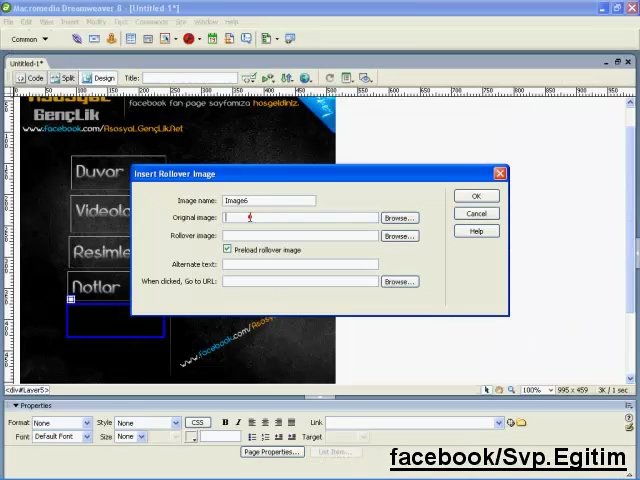Screen dimensions: 640x480
Task: Click the Date calendar insert icon
Action: (x=212, y=39)
